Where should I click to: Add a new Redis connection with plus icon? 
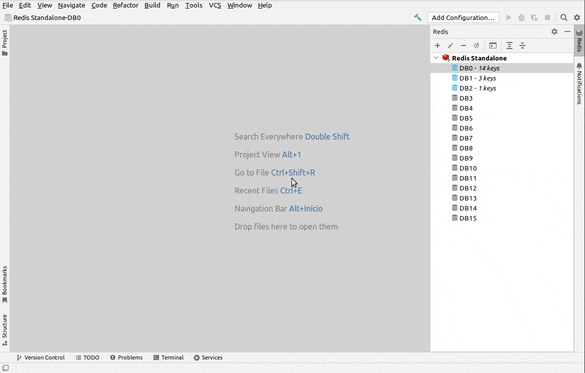click(x=438, y=46)
